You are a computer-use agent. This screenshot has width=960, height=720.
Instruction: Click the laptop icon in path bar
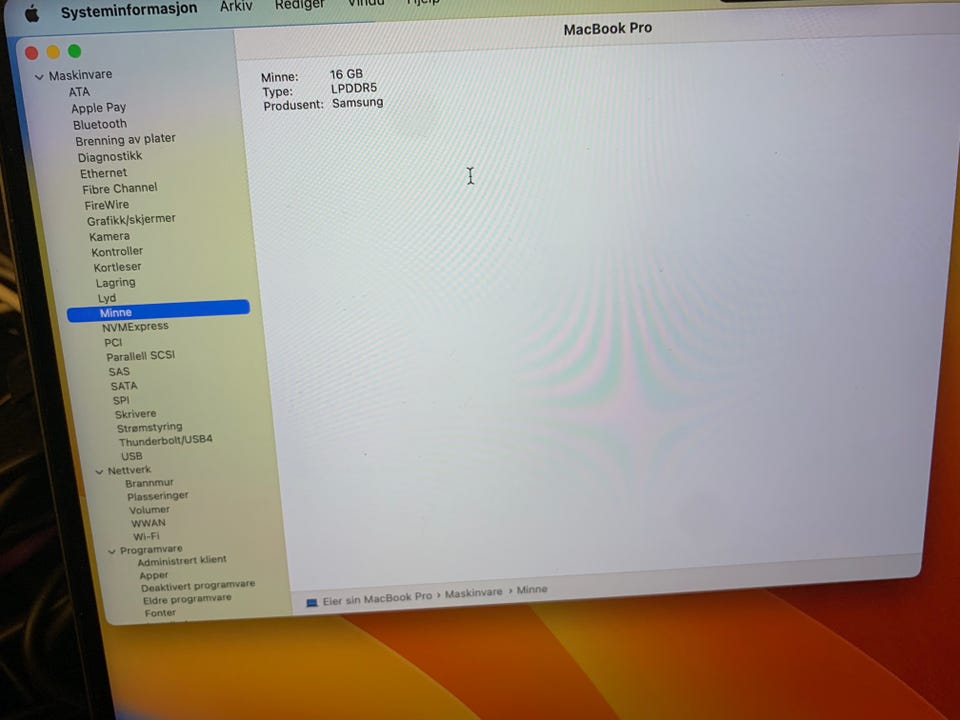pyautogui.click(x=312, y=603)
